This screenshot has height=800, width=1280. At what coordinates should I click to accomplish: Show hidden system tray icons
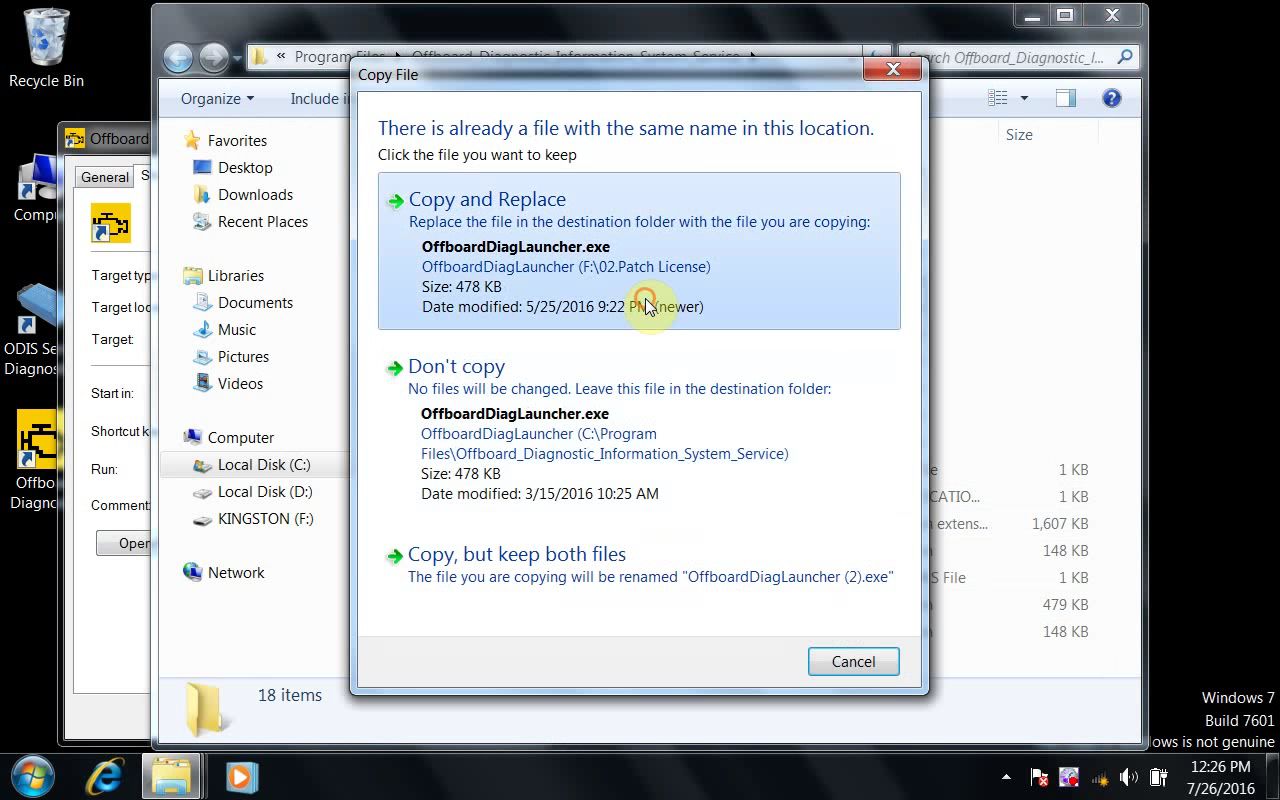point(1006,777)
